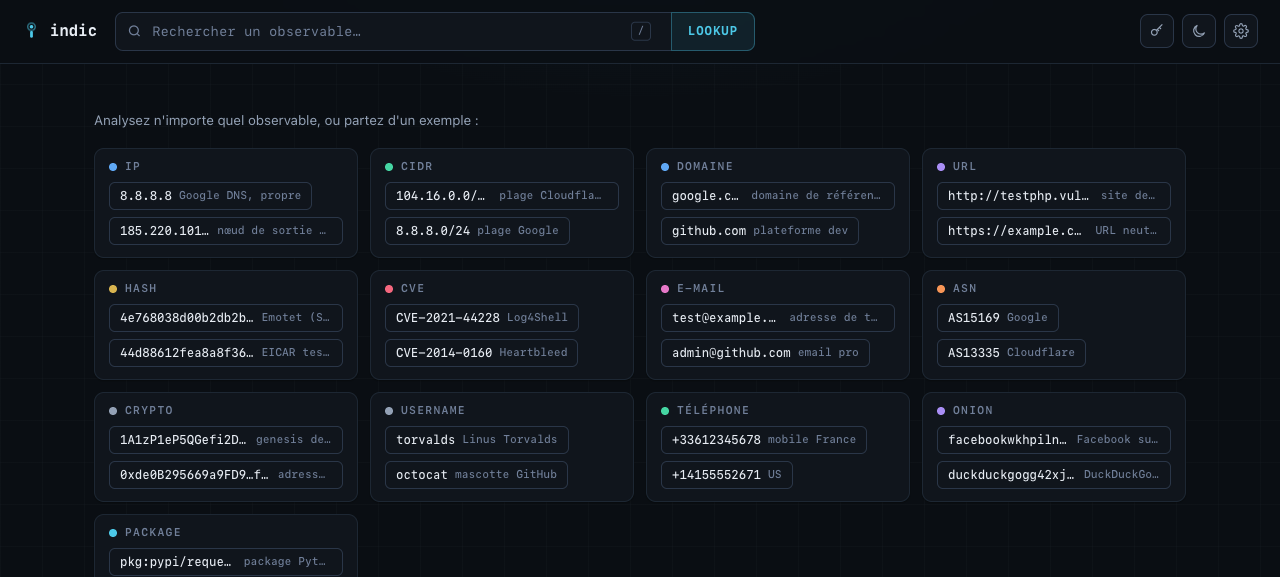This screenshot has width=1280, height=577.
Task: Pick the github.com domain example
Action: [760, 231]
